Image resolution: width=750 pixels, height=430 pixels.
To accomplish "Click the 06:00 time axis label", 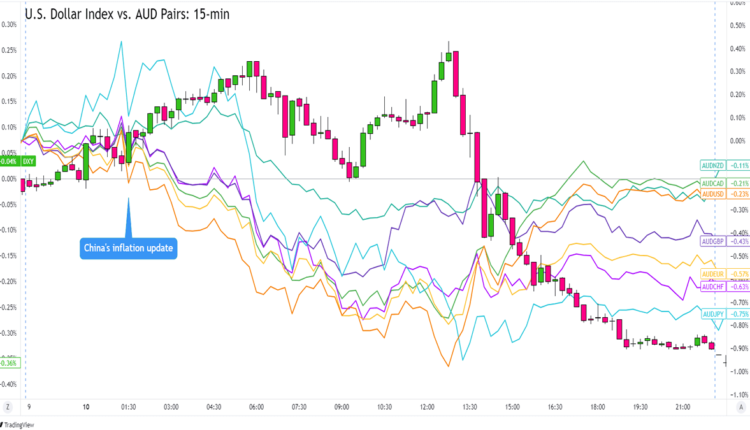I will 256,407.
